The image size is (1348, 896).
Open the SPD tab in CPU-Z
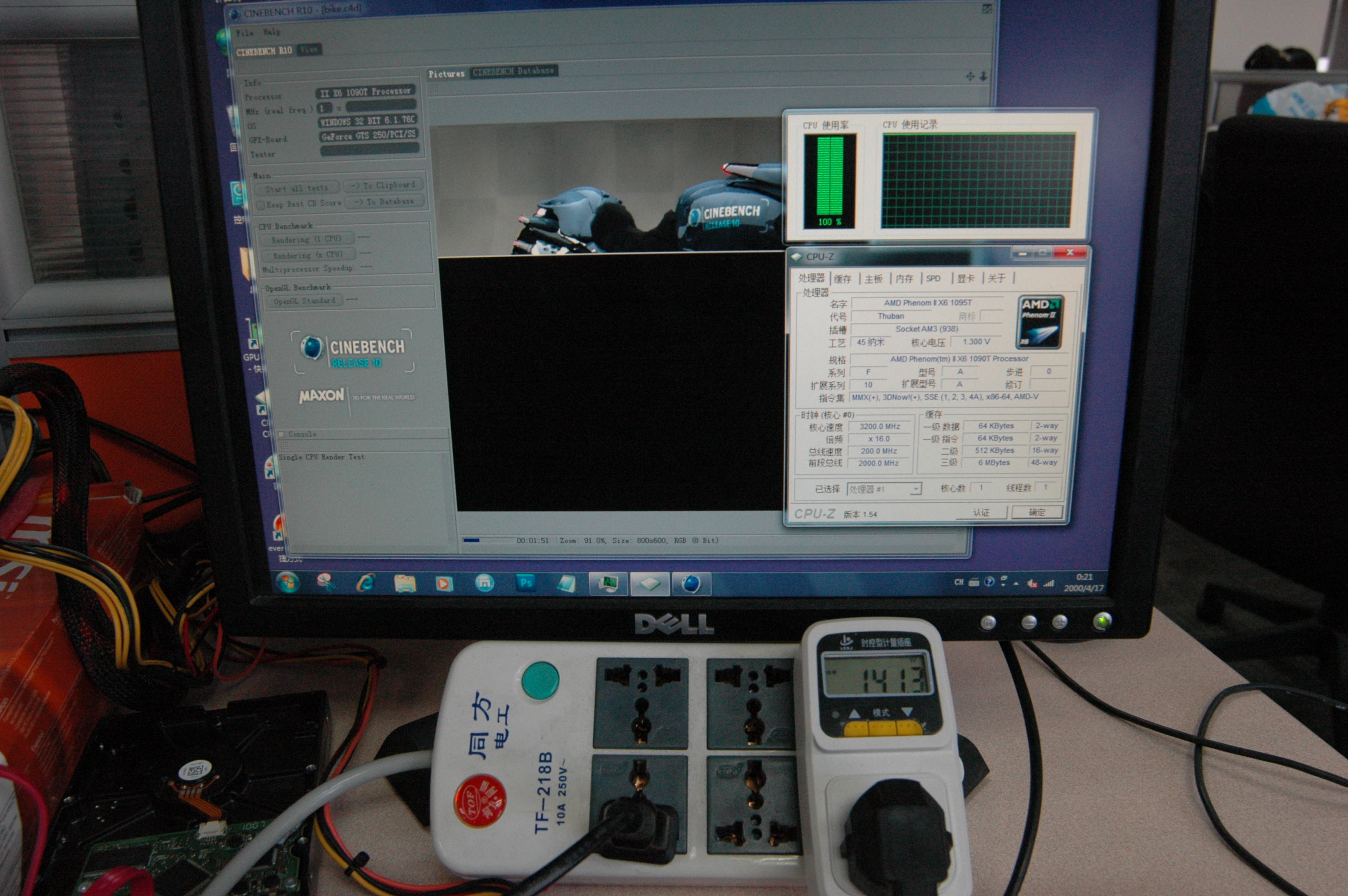click(x=933, y=278)
